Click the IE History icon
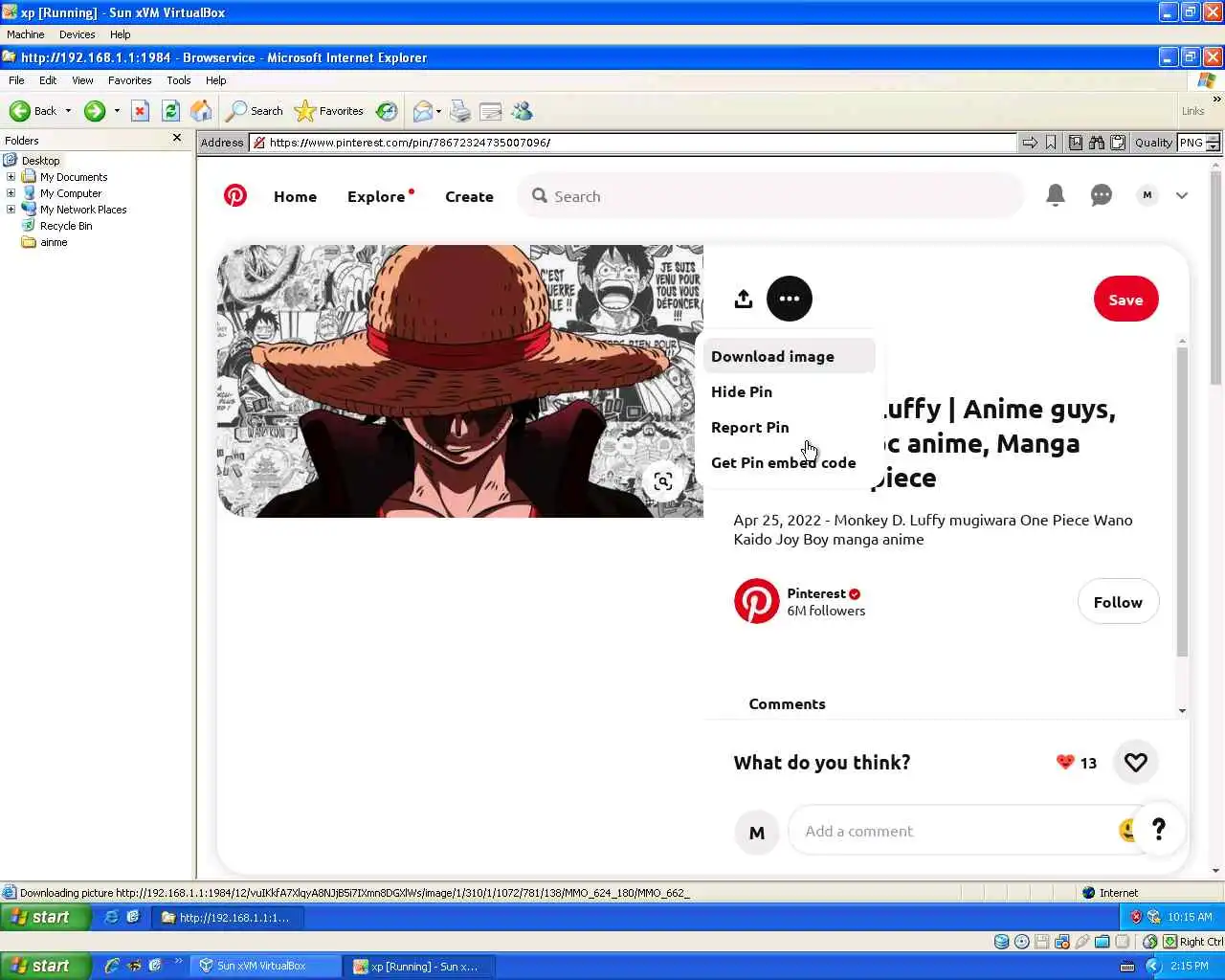The height and width of the screenshot is (980, 1225). [x=387, y=111]
